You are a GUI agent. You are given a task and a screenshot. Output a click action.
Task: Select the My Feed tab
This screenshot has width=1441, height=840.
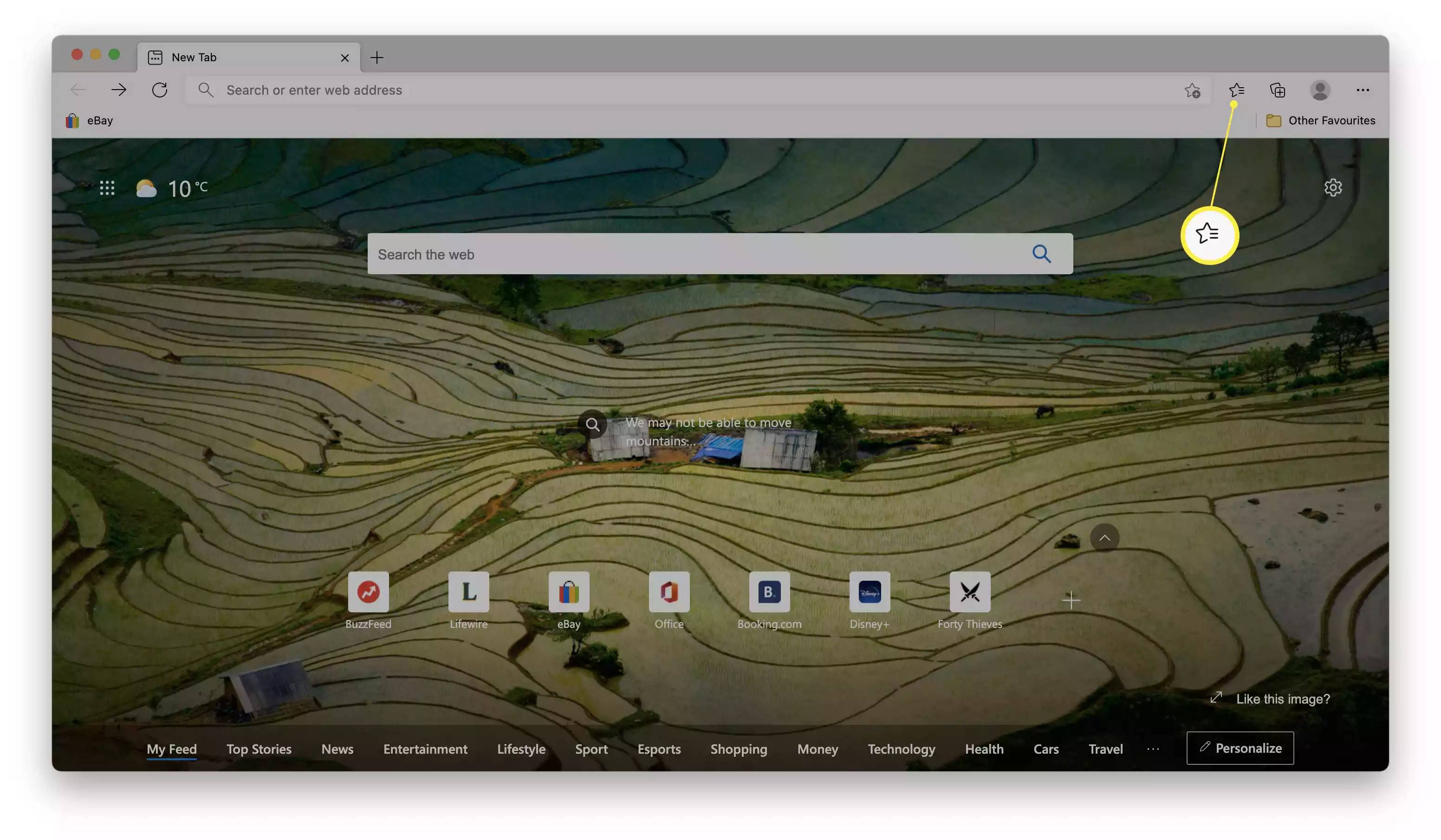click(171, 747)
